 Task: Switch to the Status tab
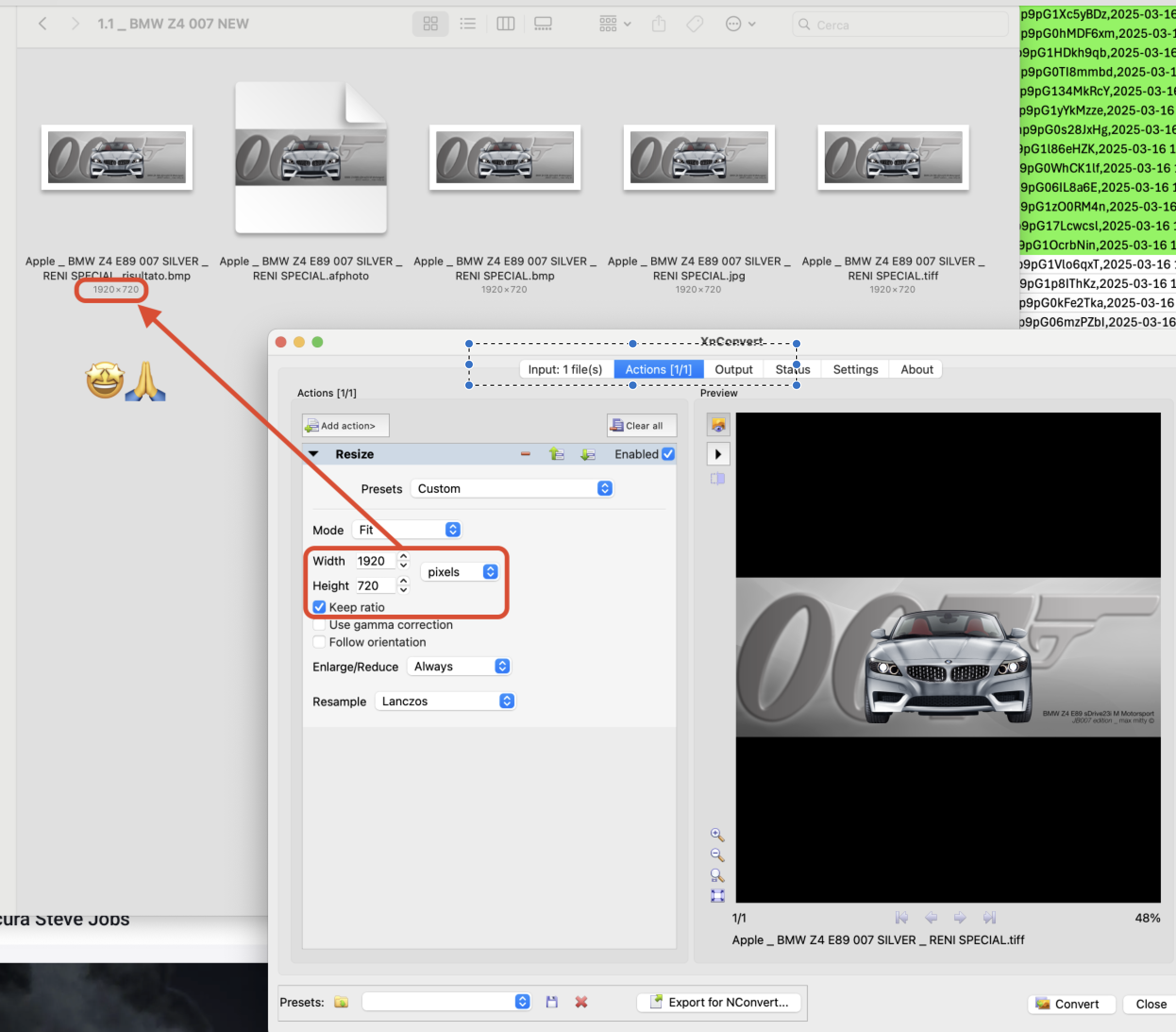(x=793, y=370)
